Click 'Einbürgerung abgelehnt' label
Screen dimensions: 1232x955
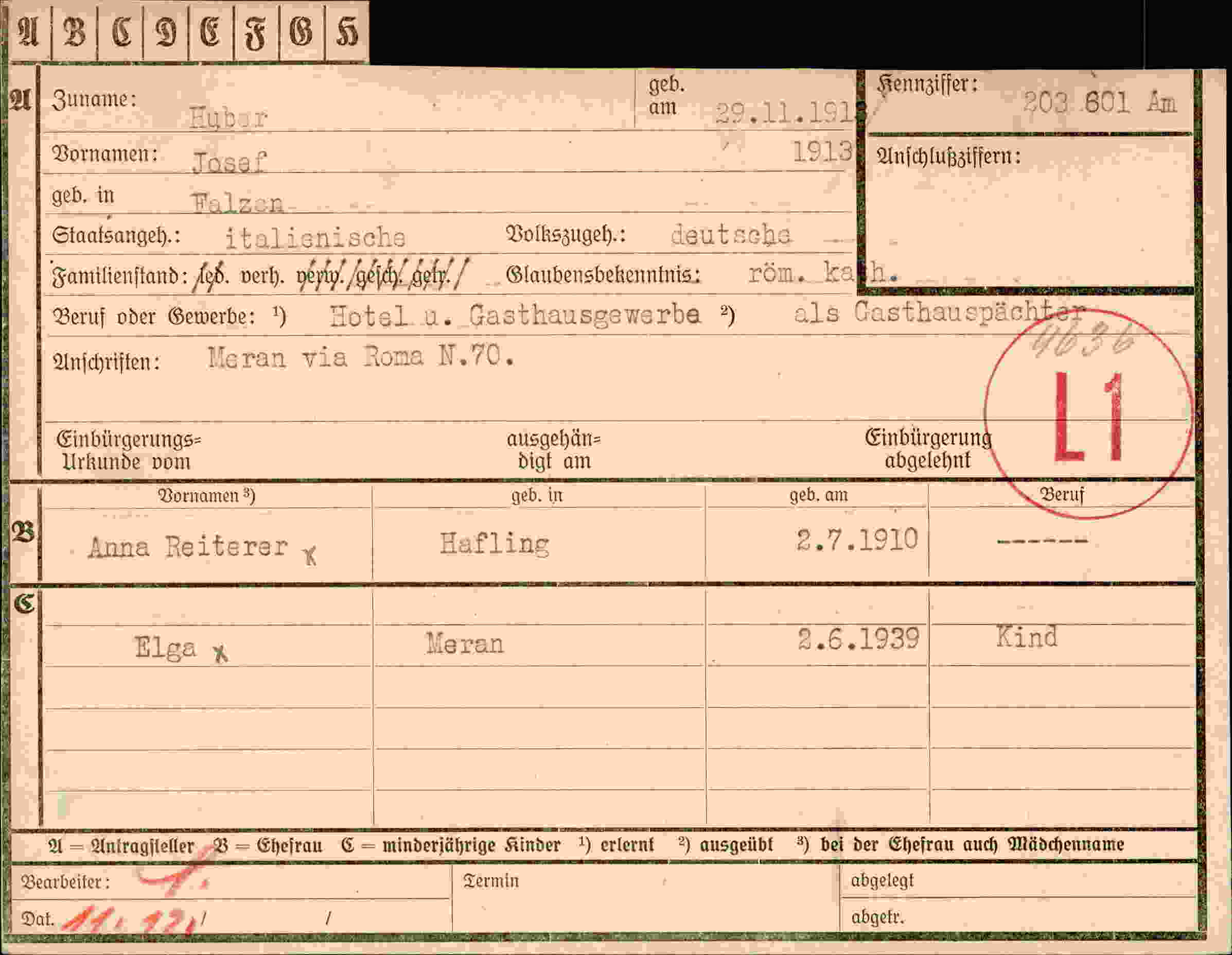928,449
